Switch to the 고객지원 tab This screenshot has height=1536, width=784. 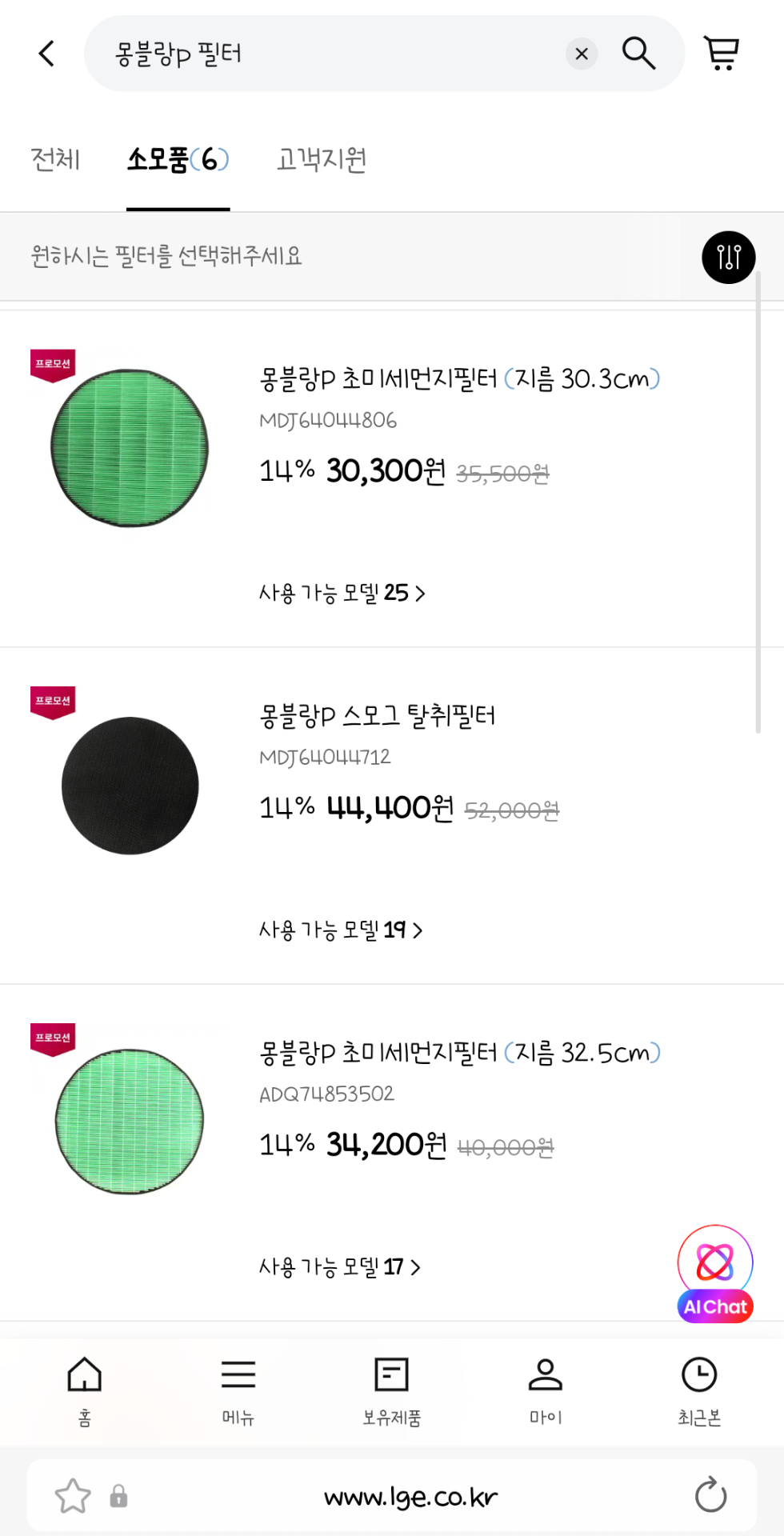tap(322, 160)
